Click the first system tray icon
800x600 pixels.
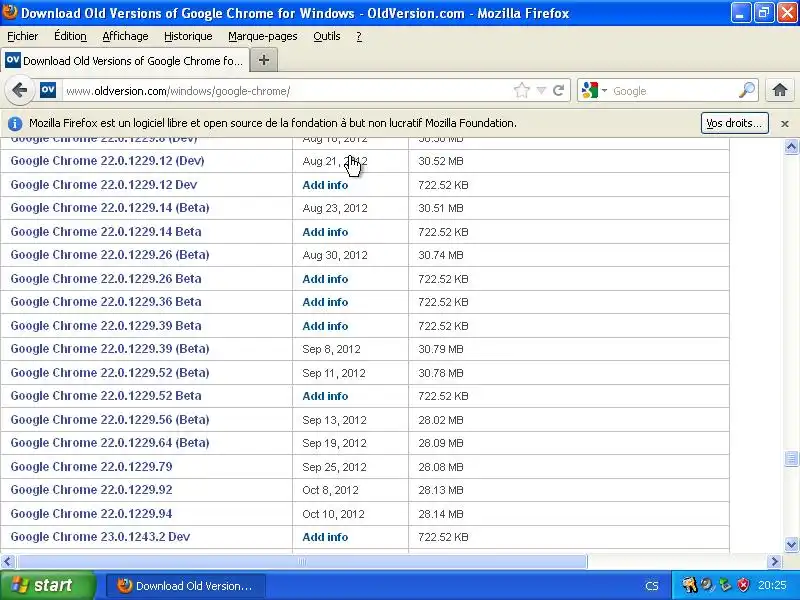coord(689,585)
